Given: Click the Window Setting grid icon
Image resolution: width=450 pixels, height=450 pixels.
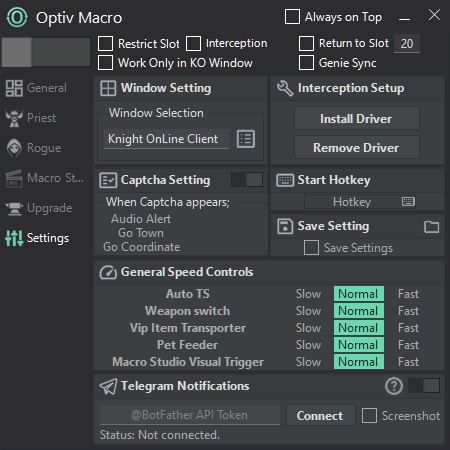Looking at the screenshot, I should coord(108,88).
